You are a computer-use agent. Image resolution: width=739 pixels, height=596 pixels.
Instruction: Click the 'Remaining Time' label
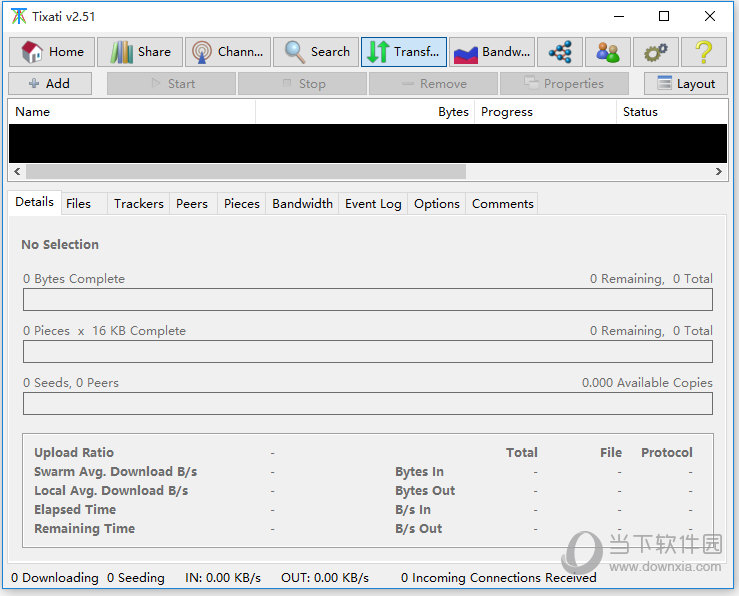[84, 529]
